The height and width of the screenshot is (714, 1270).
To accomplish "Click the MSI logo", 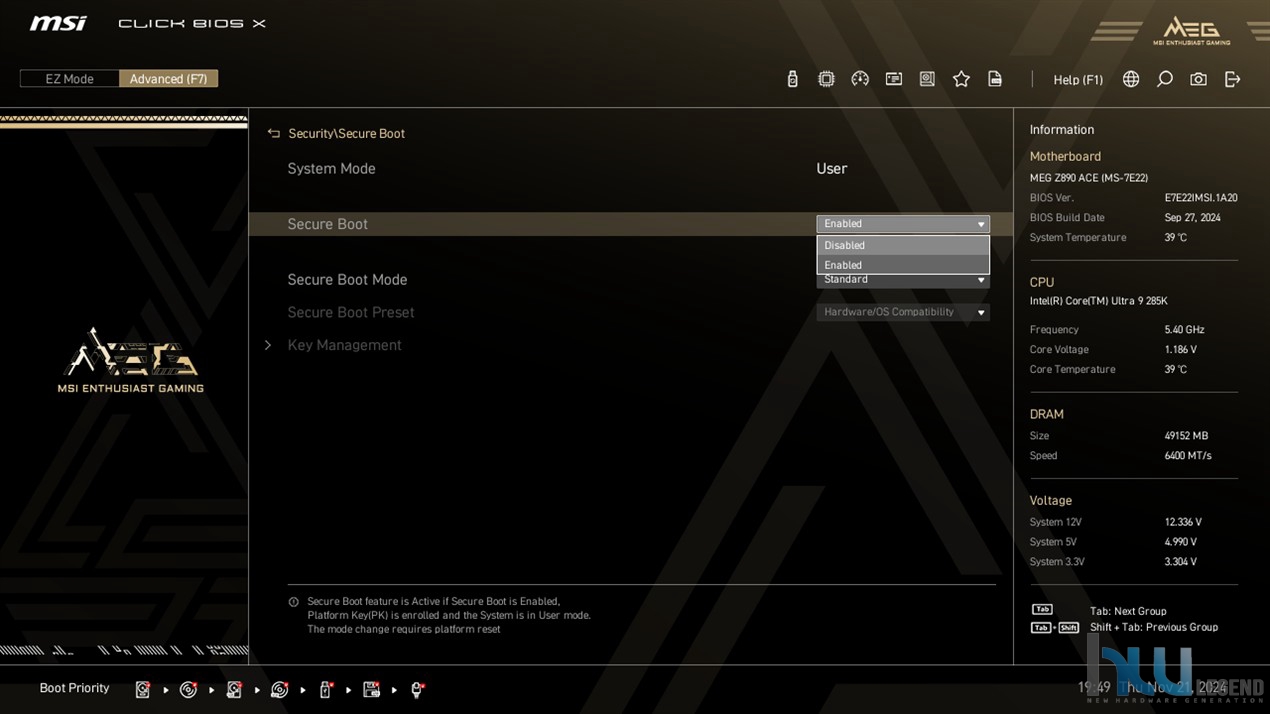I will click(58, 23).
